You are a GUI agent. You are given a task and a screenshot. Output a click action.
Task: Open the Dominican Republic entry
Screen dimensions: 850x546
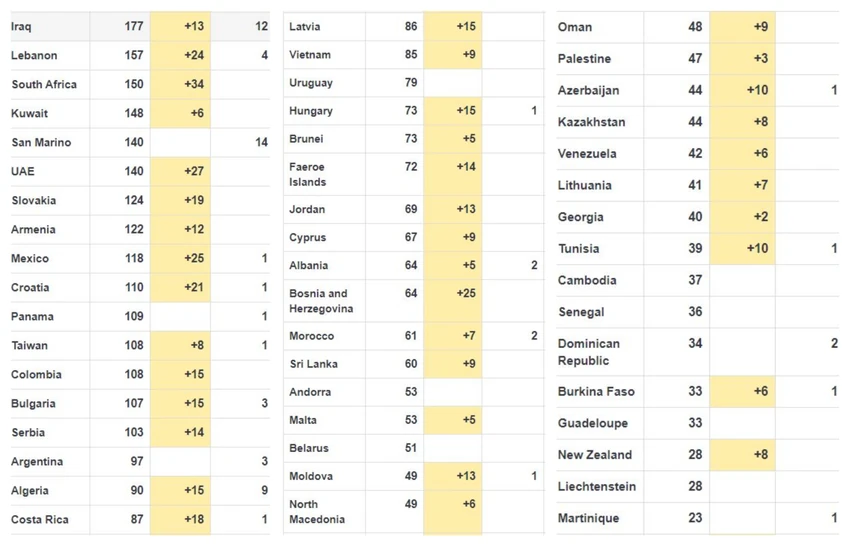589,352
